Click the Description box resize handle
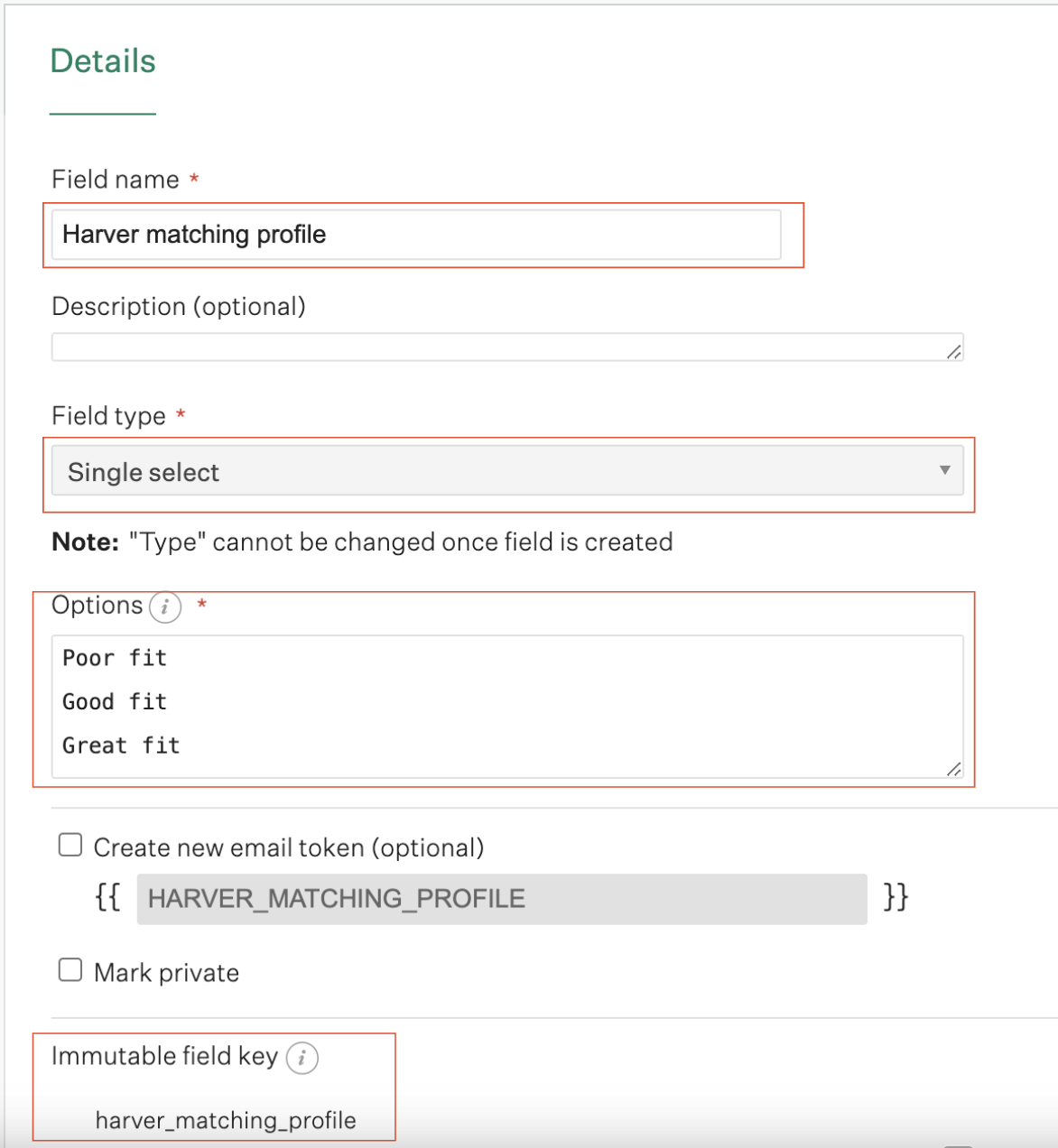The height and width of the screenshot is (1148, 1058). coord(954,352)
